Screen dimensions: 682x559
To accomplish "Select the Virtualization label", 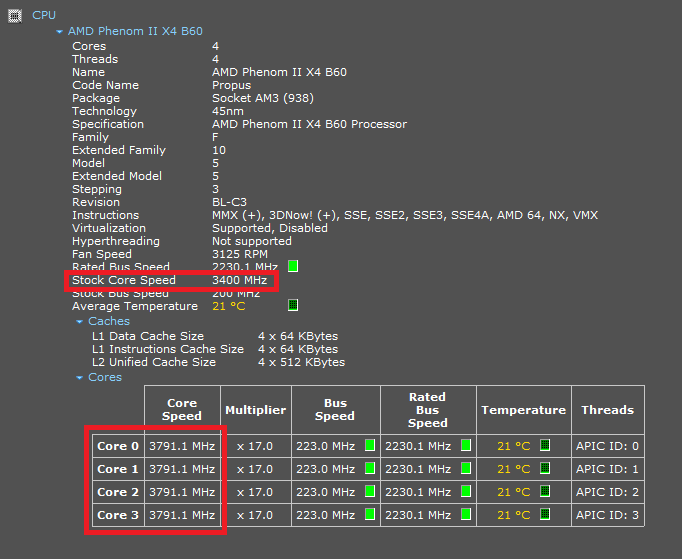I will point(109,228).
